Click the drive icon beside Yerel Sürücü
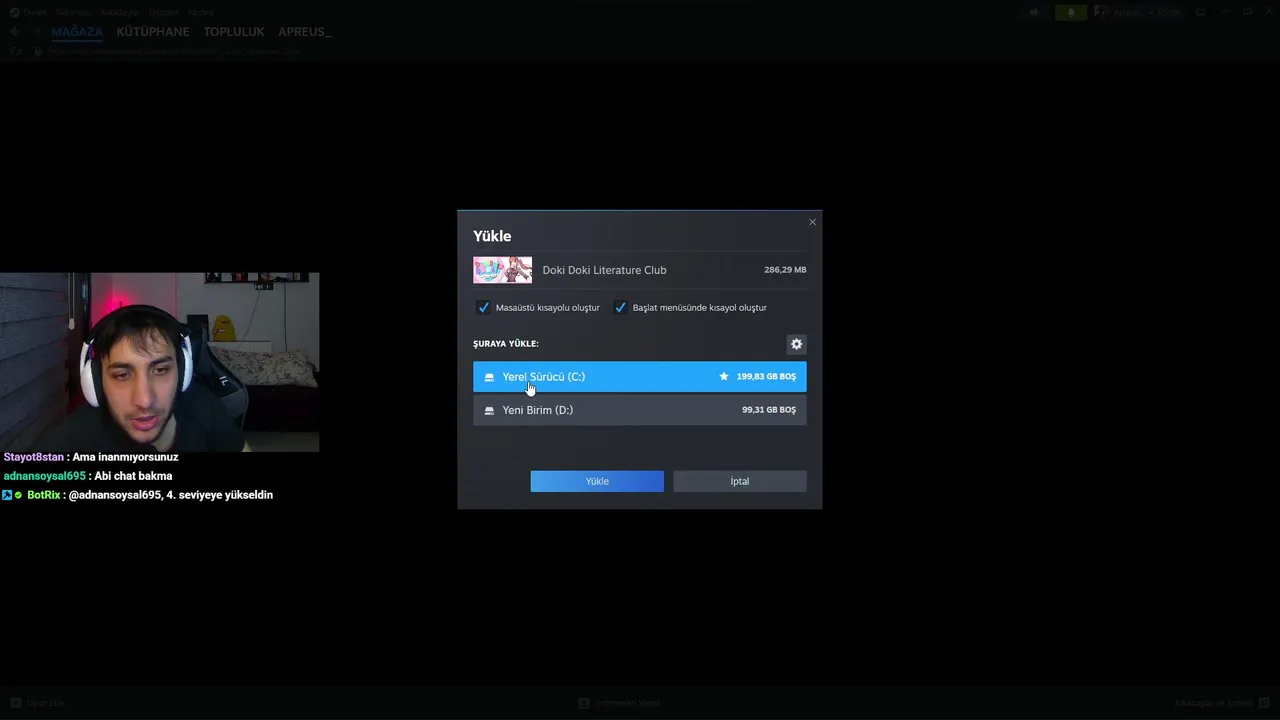1280x720 pixels. pyautogui.click(x=489, y=377)
